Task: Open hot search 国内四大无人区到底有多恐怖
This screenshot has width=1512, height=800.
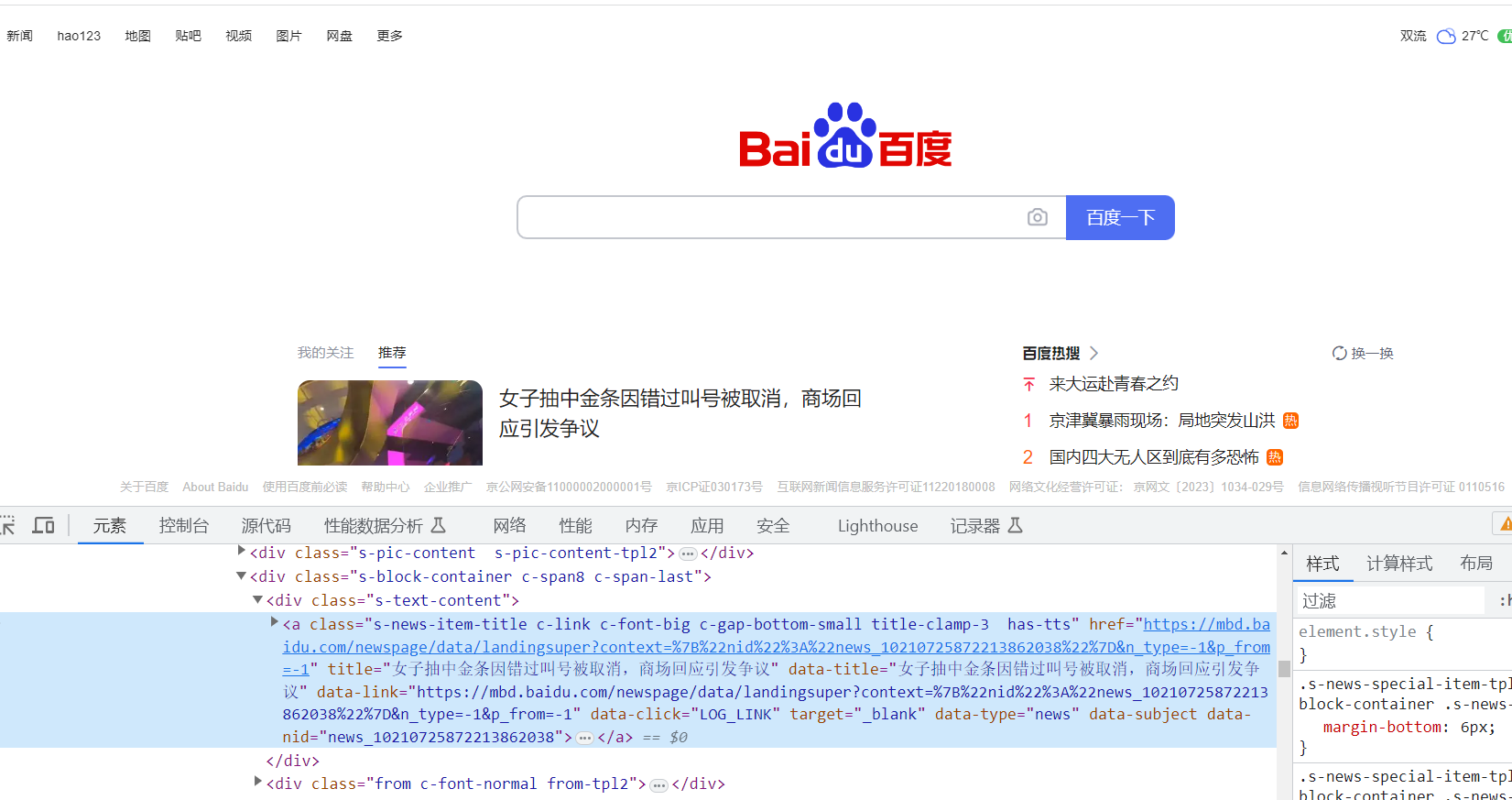Action: pyautogui.click(x=1154, y=457)
